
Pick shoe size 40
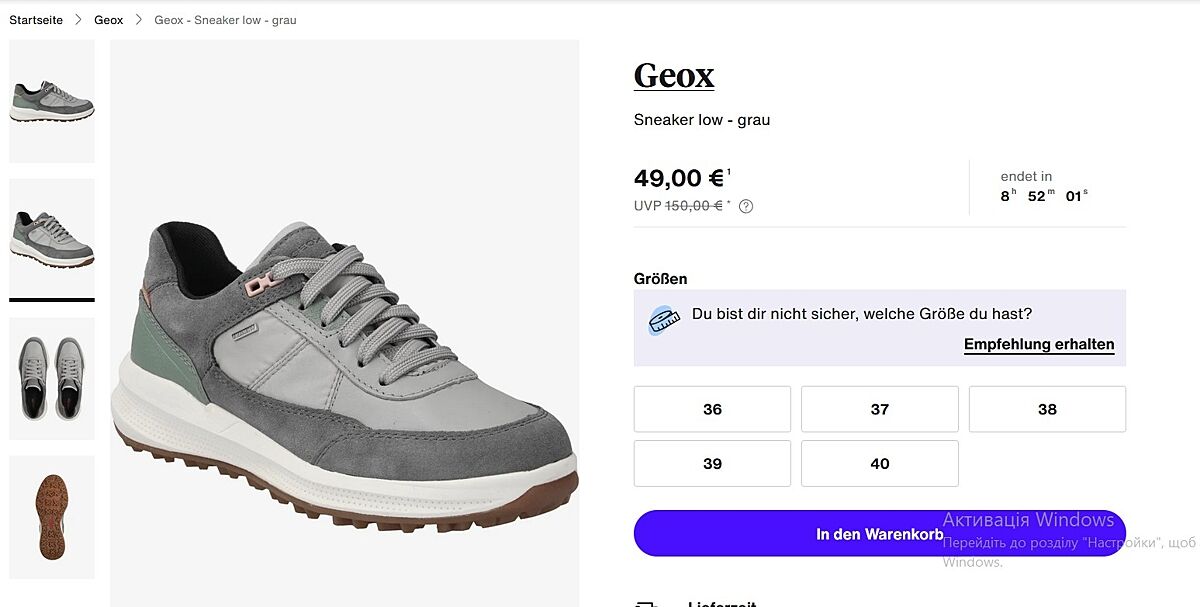click(x=880, y=464)
